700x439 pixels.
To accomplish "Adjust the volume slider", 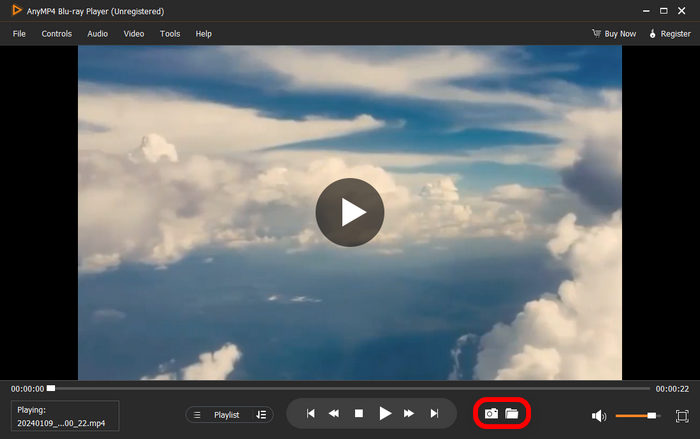I will (637, 415).
